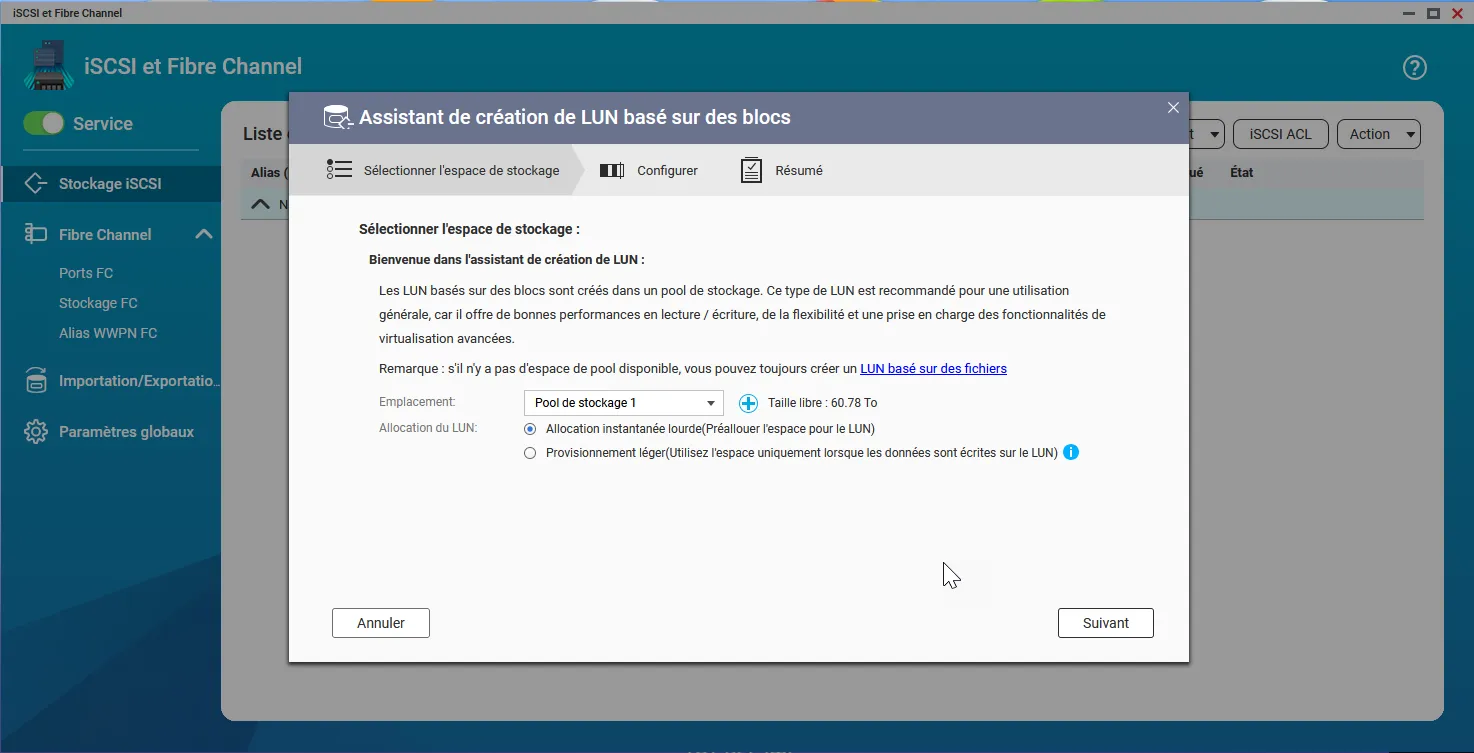
Task: Select Allocation instantanée lourde radio button
Action: 530,429
